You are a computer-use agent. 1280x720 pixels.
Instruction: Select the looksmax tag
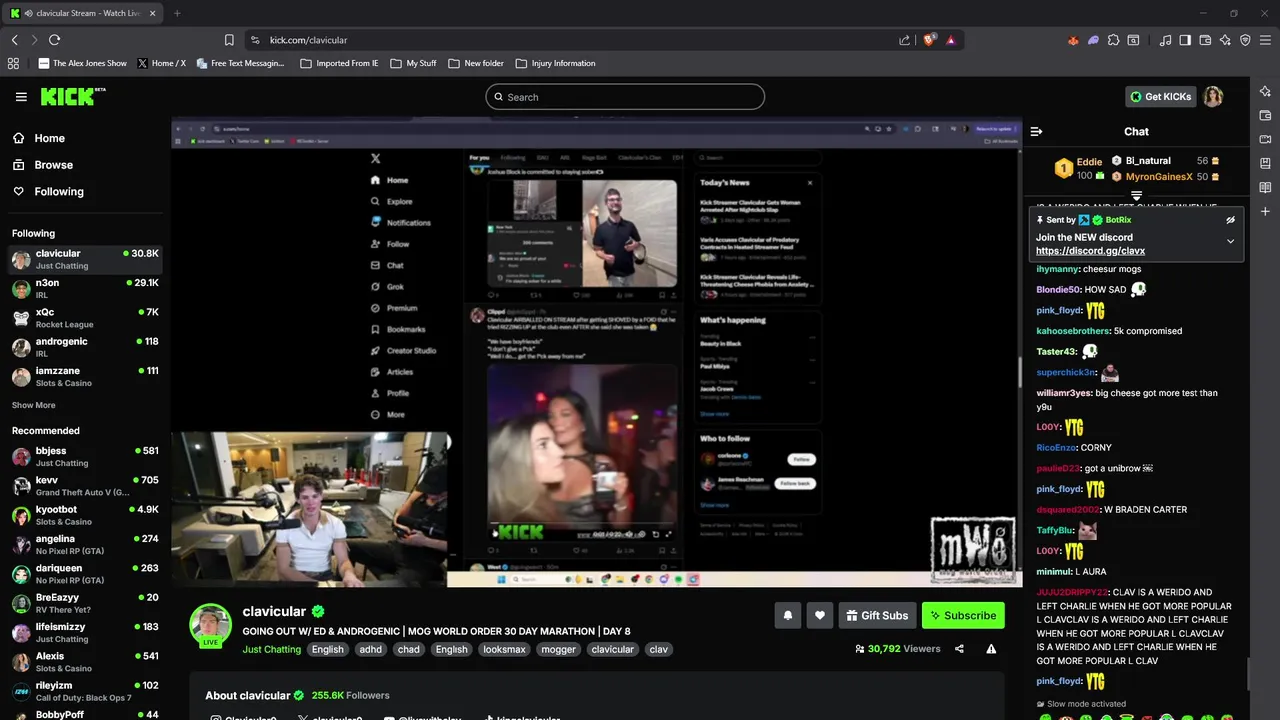tap(504, 649)
